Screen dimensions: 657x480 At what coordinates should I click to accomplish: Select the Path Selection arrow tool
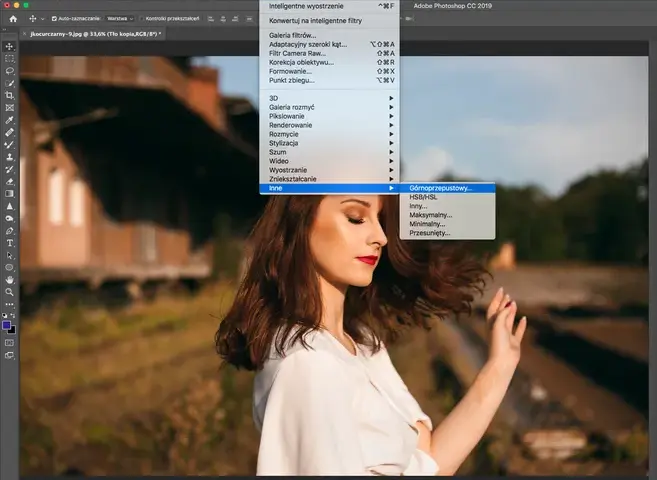tap(9, 255)
